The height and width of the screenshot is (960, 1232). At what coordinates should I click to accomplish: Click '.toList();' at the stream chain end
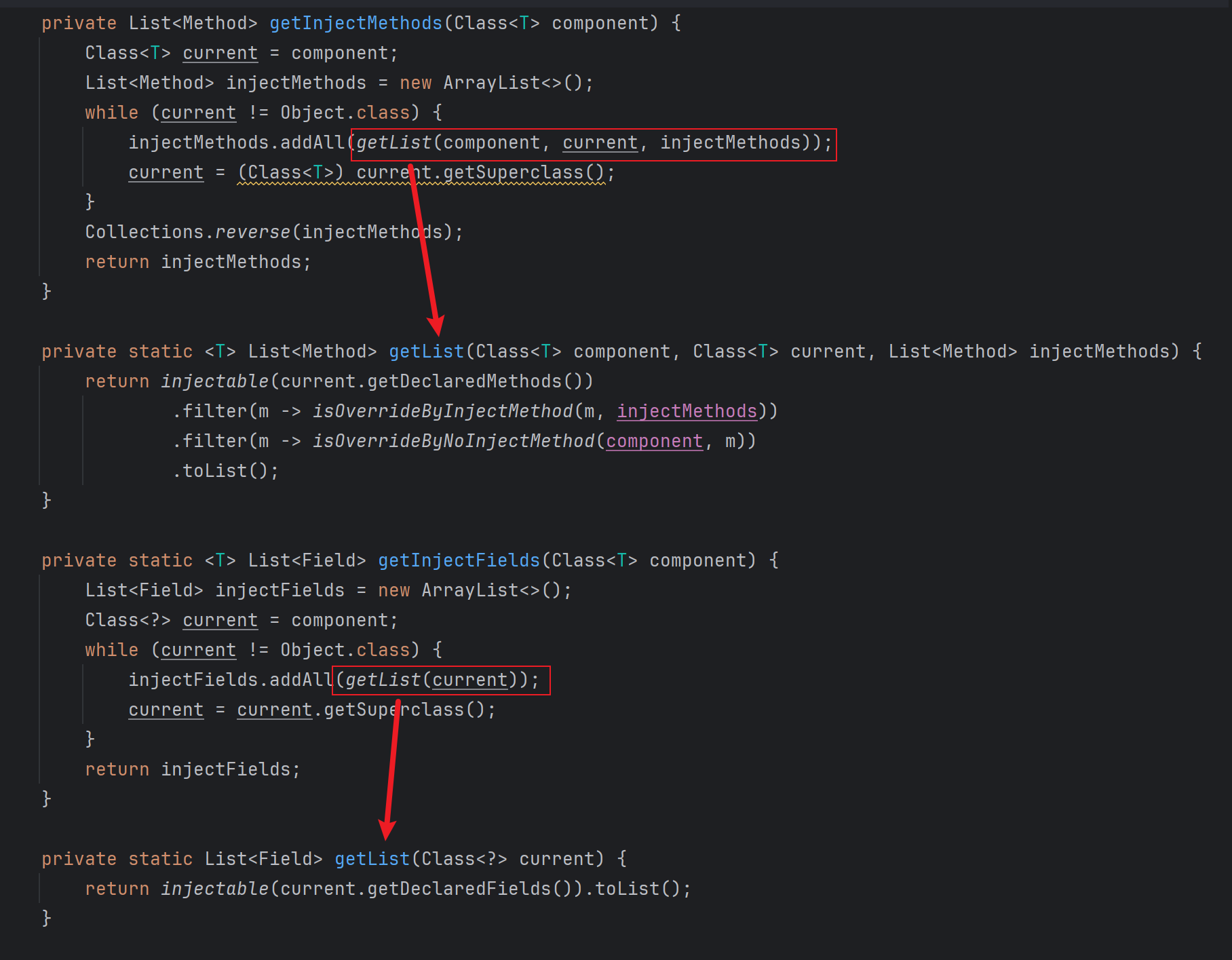point(225,471)
